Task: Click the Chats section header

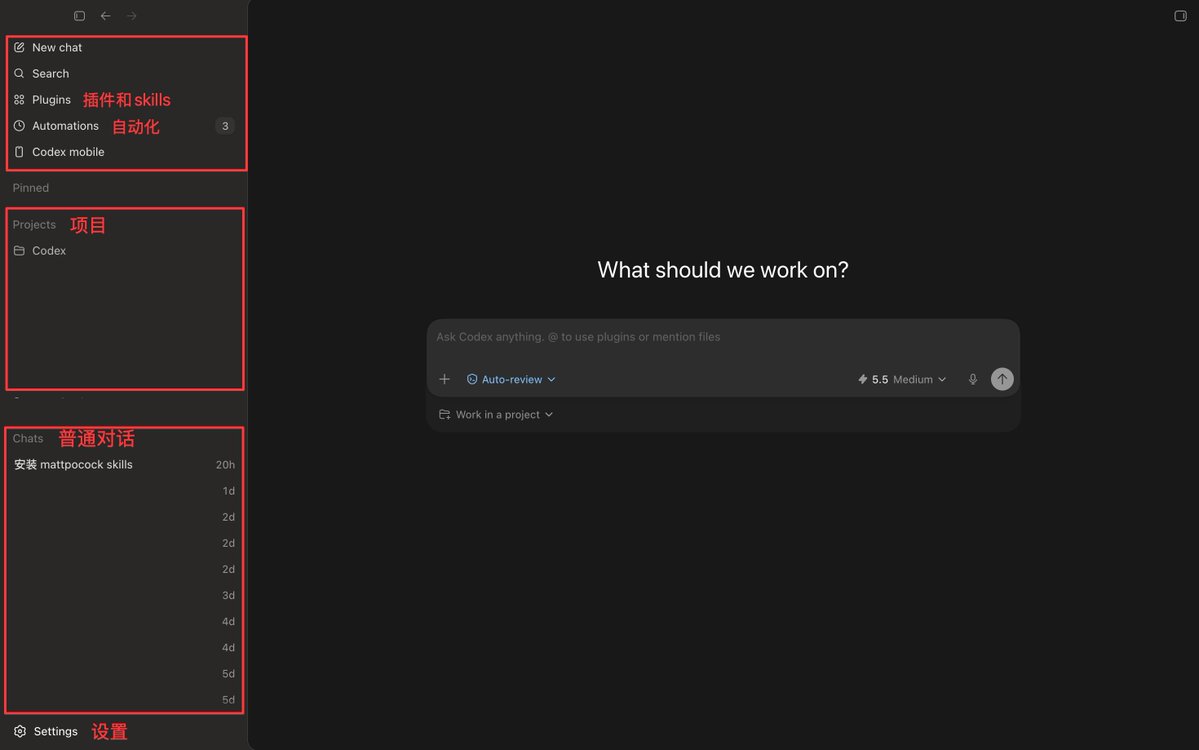Action: coord(28,439)
